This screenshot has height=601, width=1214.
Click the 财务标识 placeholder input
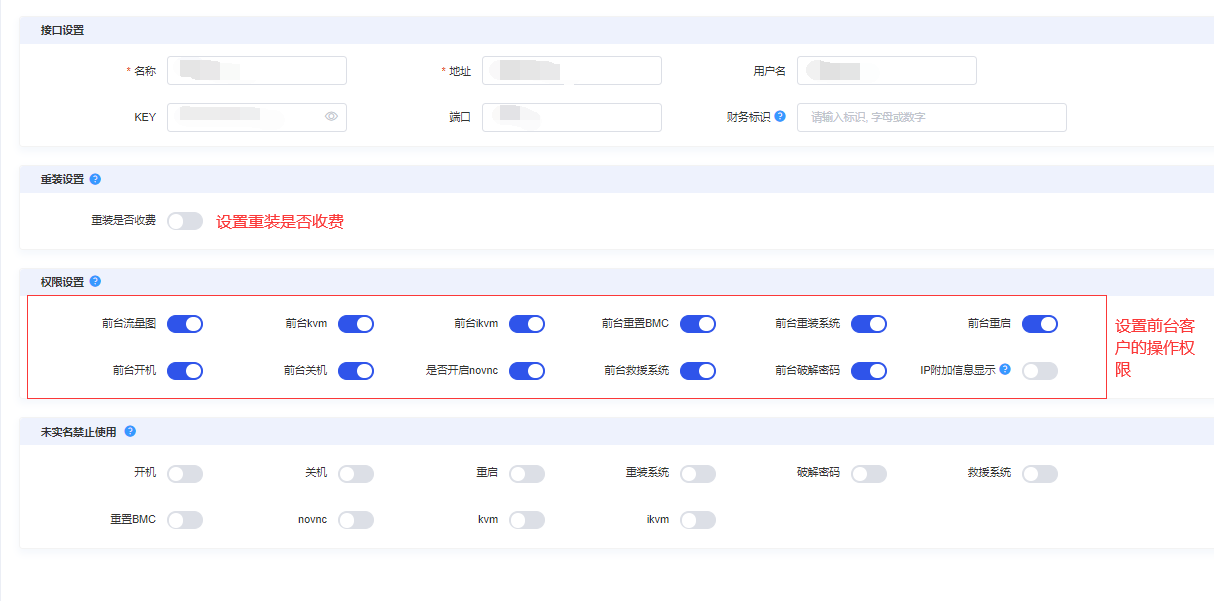pyautogui.click(x=932, y=117)
